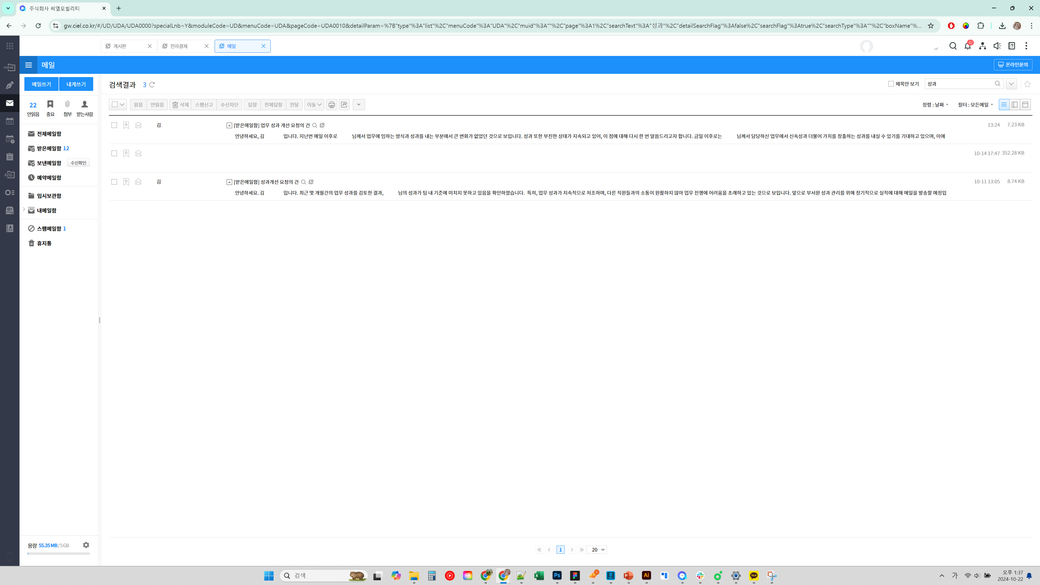Click the notification bell icon
Viewport: 1040px width, 585px height.
[x=968, y=46]
